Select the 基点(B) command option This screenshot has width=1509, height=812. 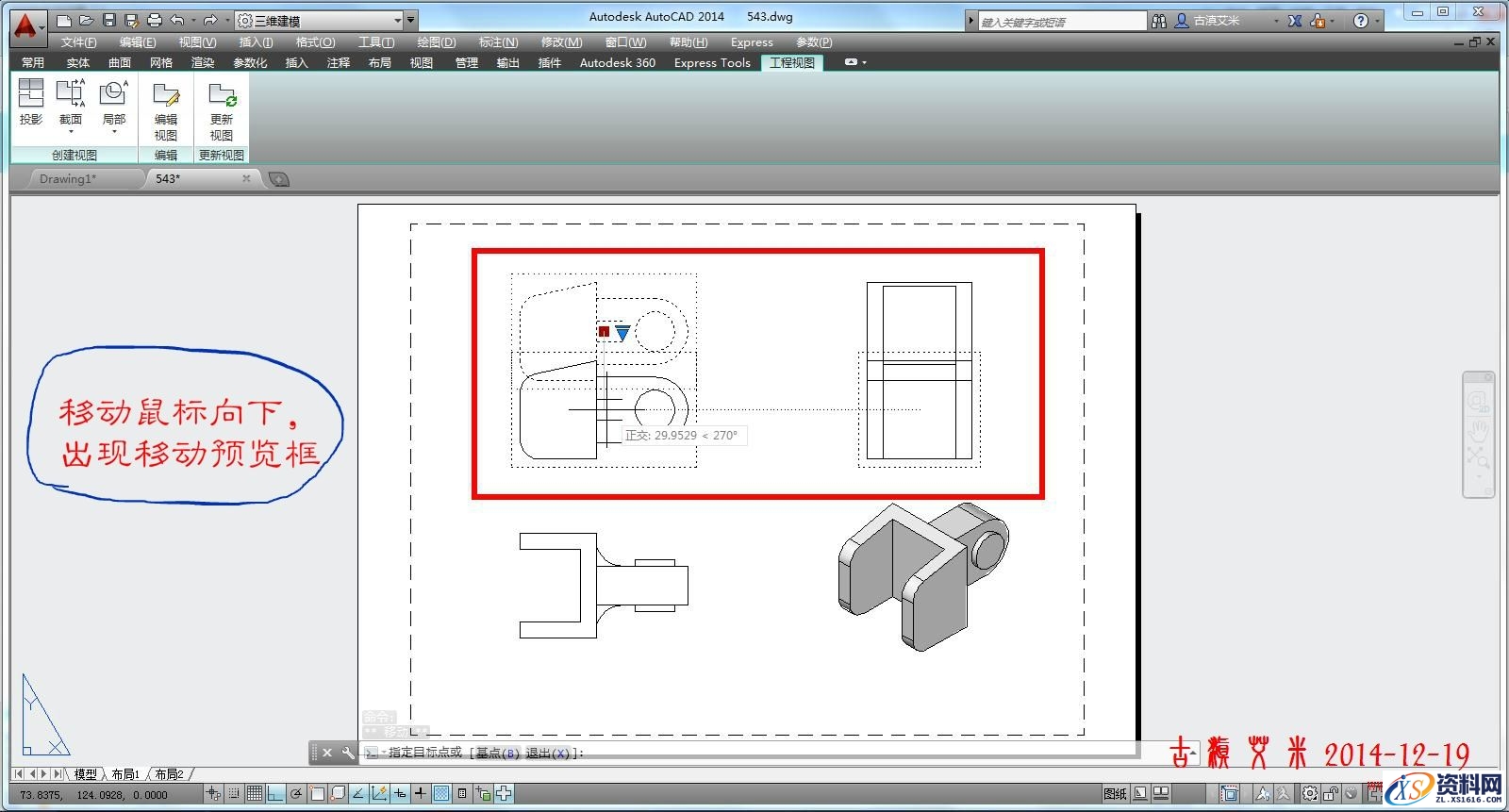pyautogui.click(x=496, y=753)
